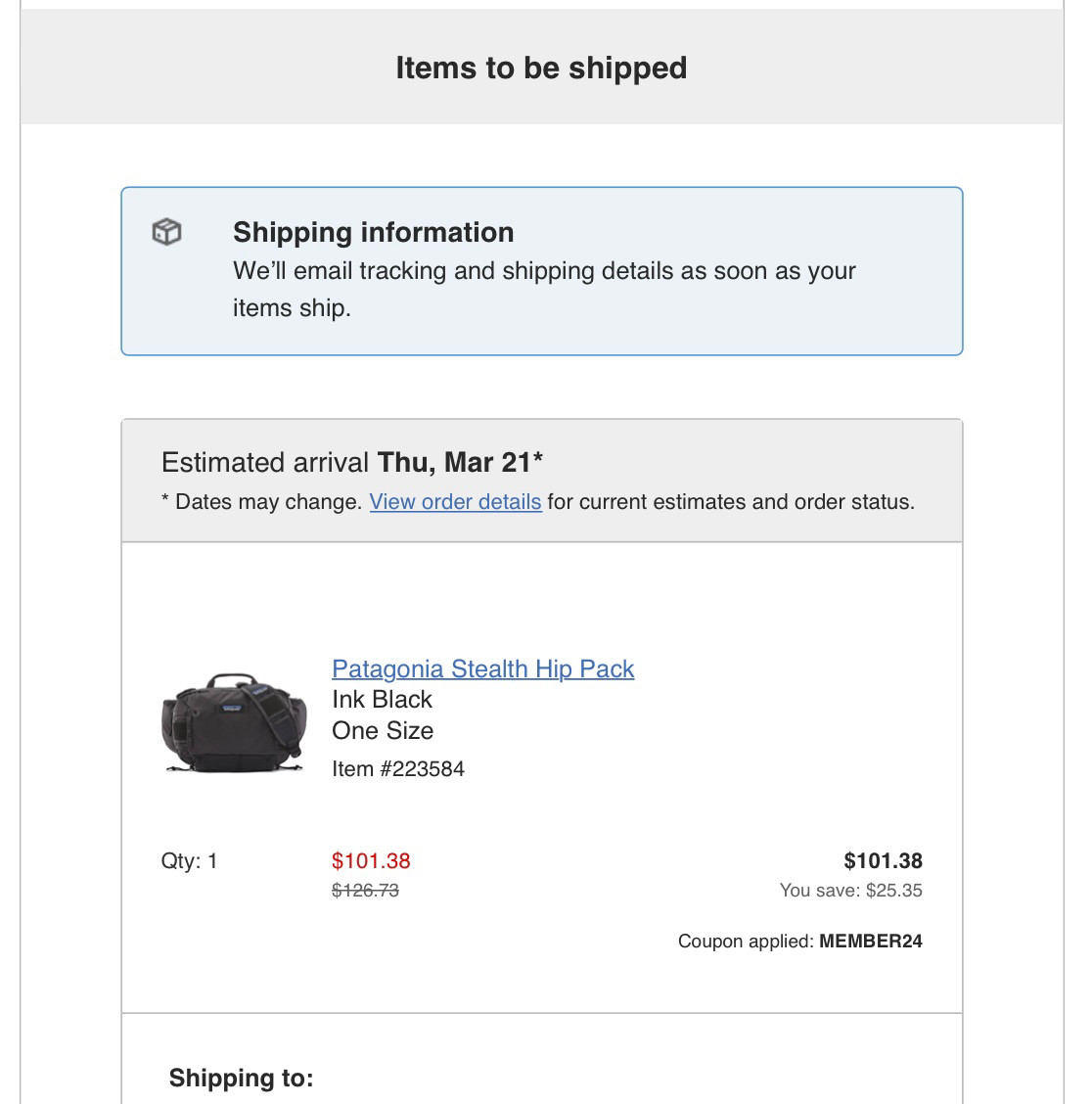1092x1104 pixels.
Task: Click the black hip pack product thumbnail
Action: [x=235, y=722]
